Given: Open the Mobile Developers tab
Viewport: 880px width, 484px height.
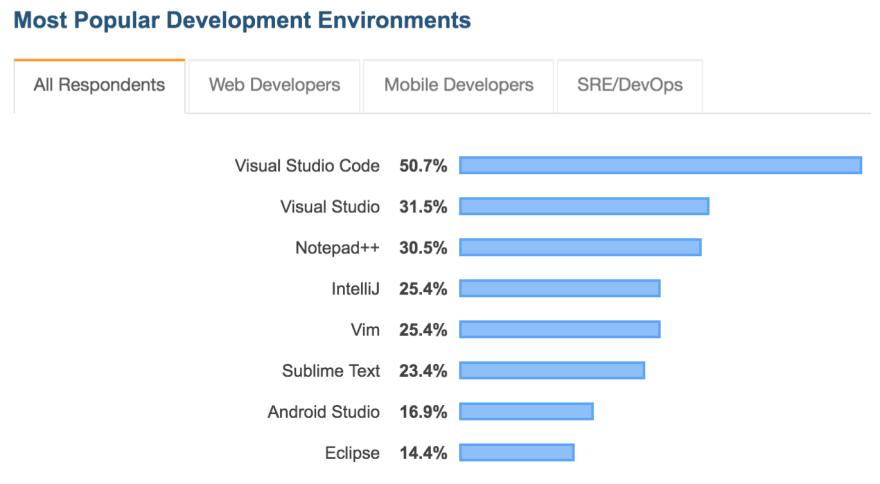Looking at the screenshot, I should pos(459,86).
